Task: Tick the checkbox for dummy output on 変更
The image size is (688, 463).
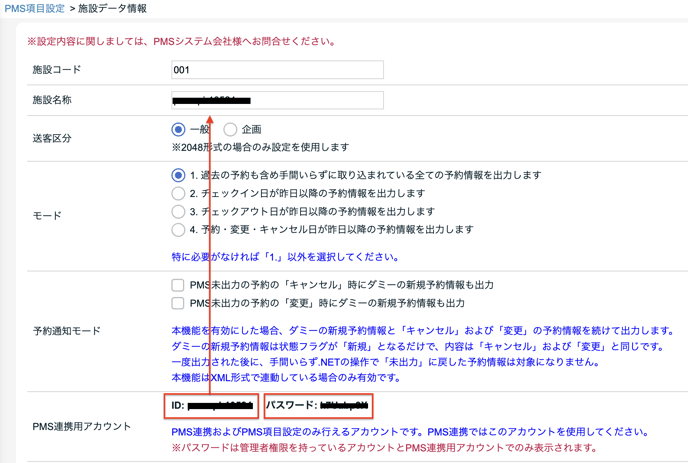Action: (x=178, y=303)
